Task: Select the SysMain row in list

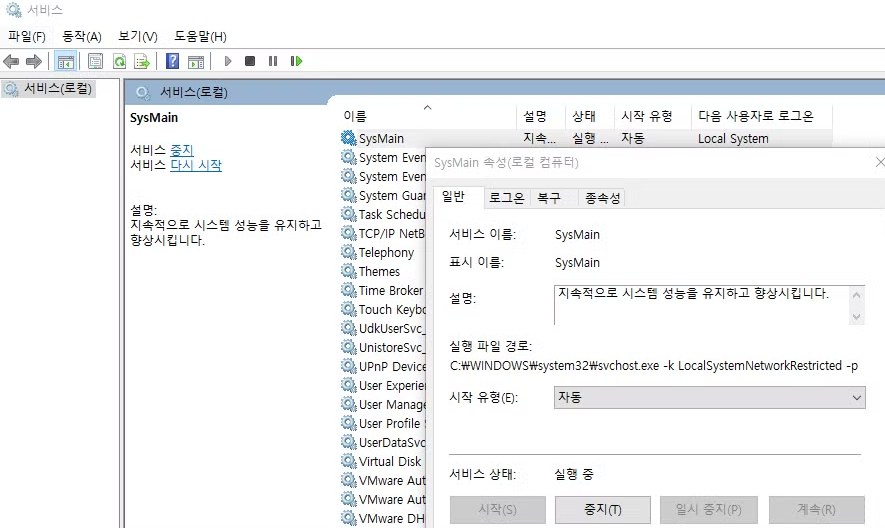Action: click(x=585, y=138)
